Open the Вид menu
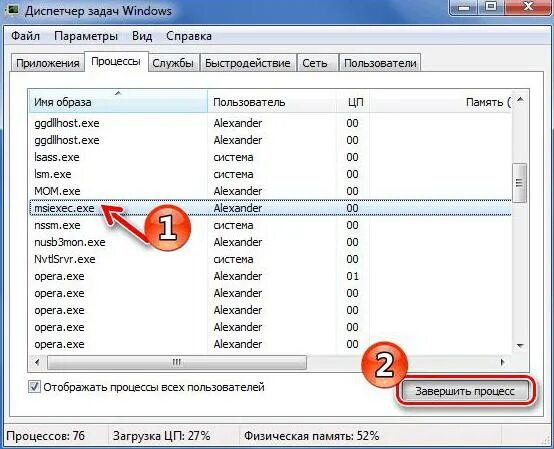This screenshot has height=449, width=554. point(142,36)
